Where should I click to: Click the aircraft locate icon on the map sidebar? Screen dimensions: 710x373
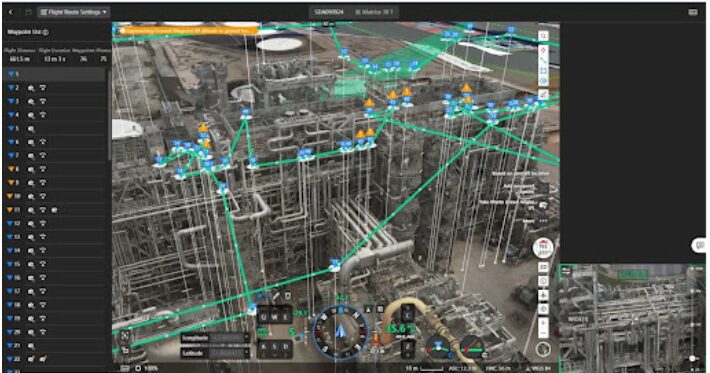click(543, 295)
